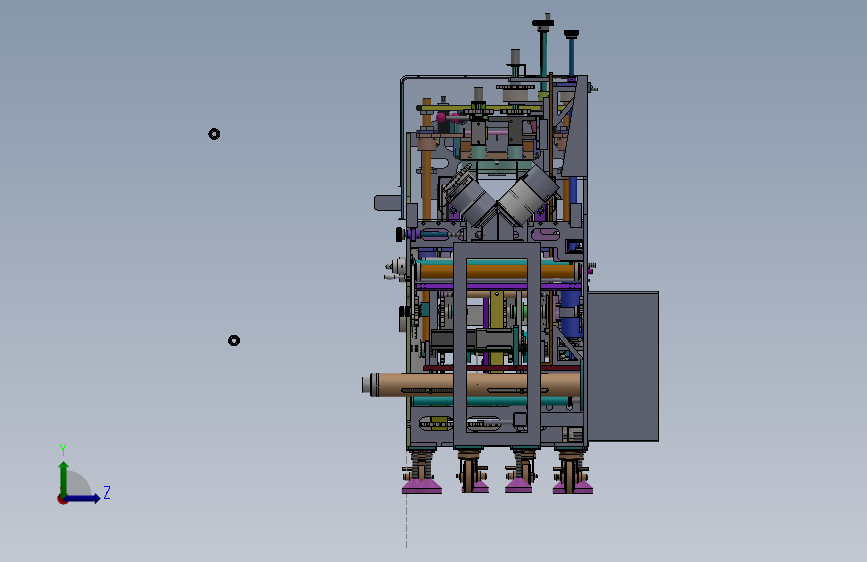Viewport: 867px width, 562px height.
Task: Select the large gray cabinet box beside the machine
Action: 623,366
